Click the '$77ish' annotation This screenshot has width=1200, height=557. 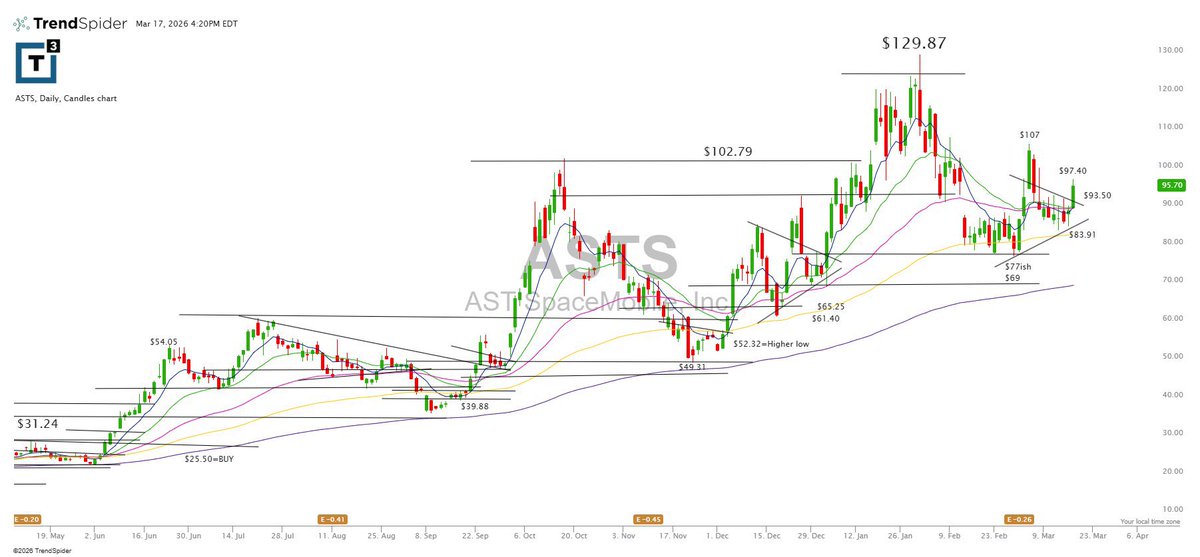(1018, 267)
